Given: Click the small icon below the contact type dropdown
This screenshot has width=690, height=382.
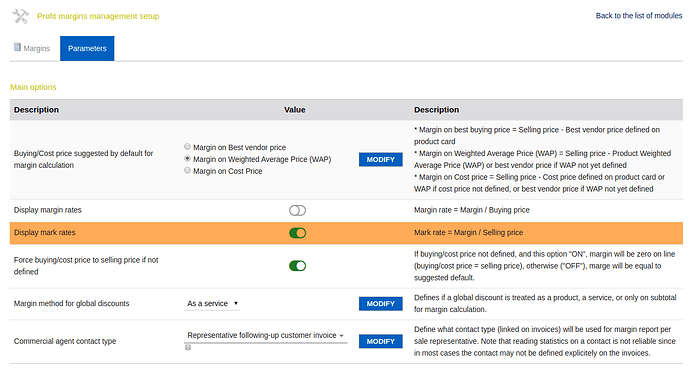Looking at the screenshot, I should 188,348.
